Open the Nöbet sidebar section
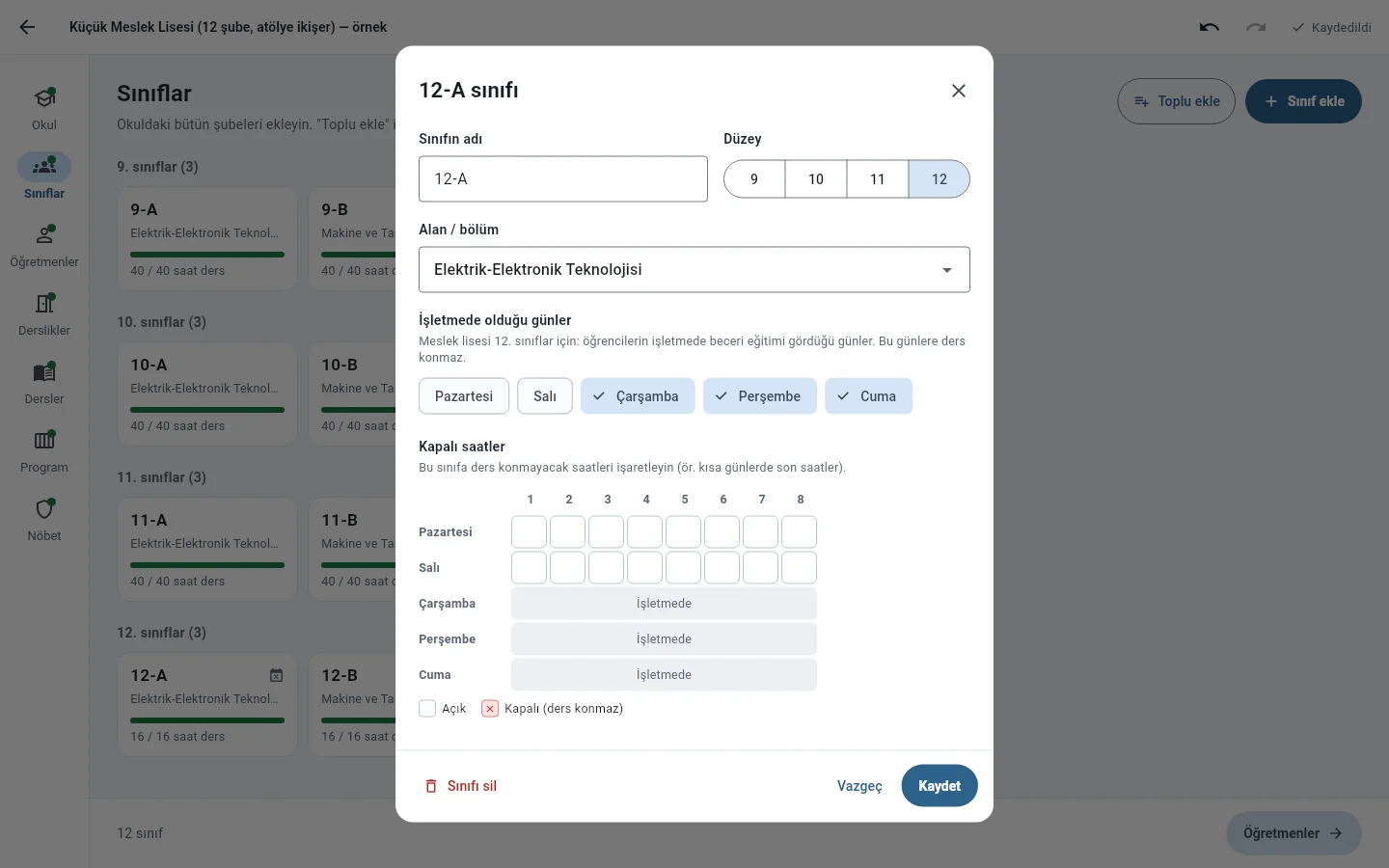Viewport: 1389px width, 868px height. pyautogui.click(x=44, y=520)
